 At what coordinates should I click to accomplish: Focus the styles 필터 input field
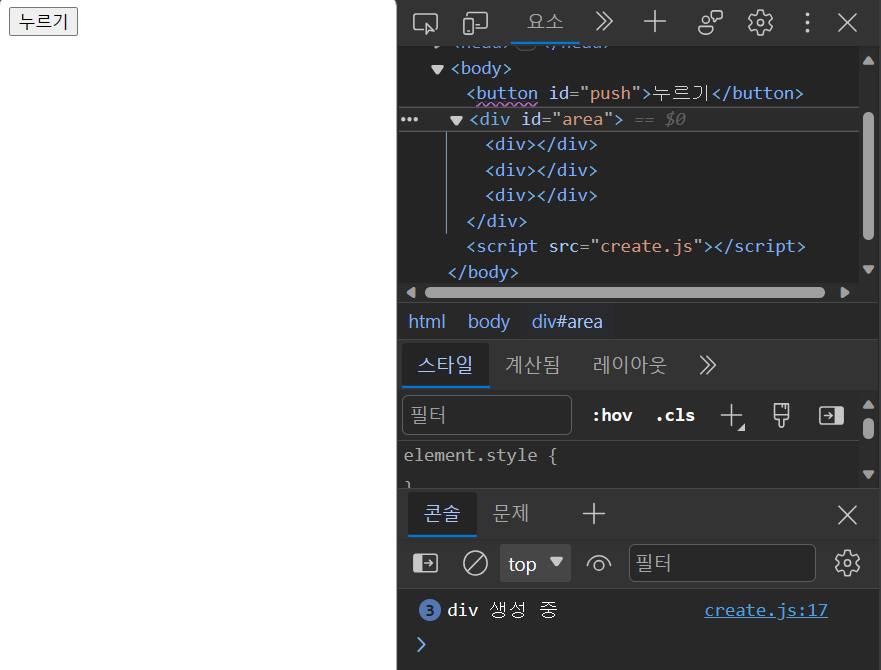click(487, 415)
